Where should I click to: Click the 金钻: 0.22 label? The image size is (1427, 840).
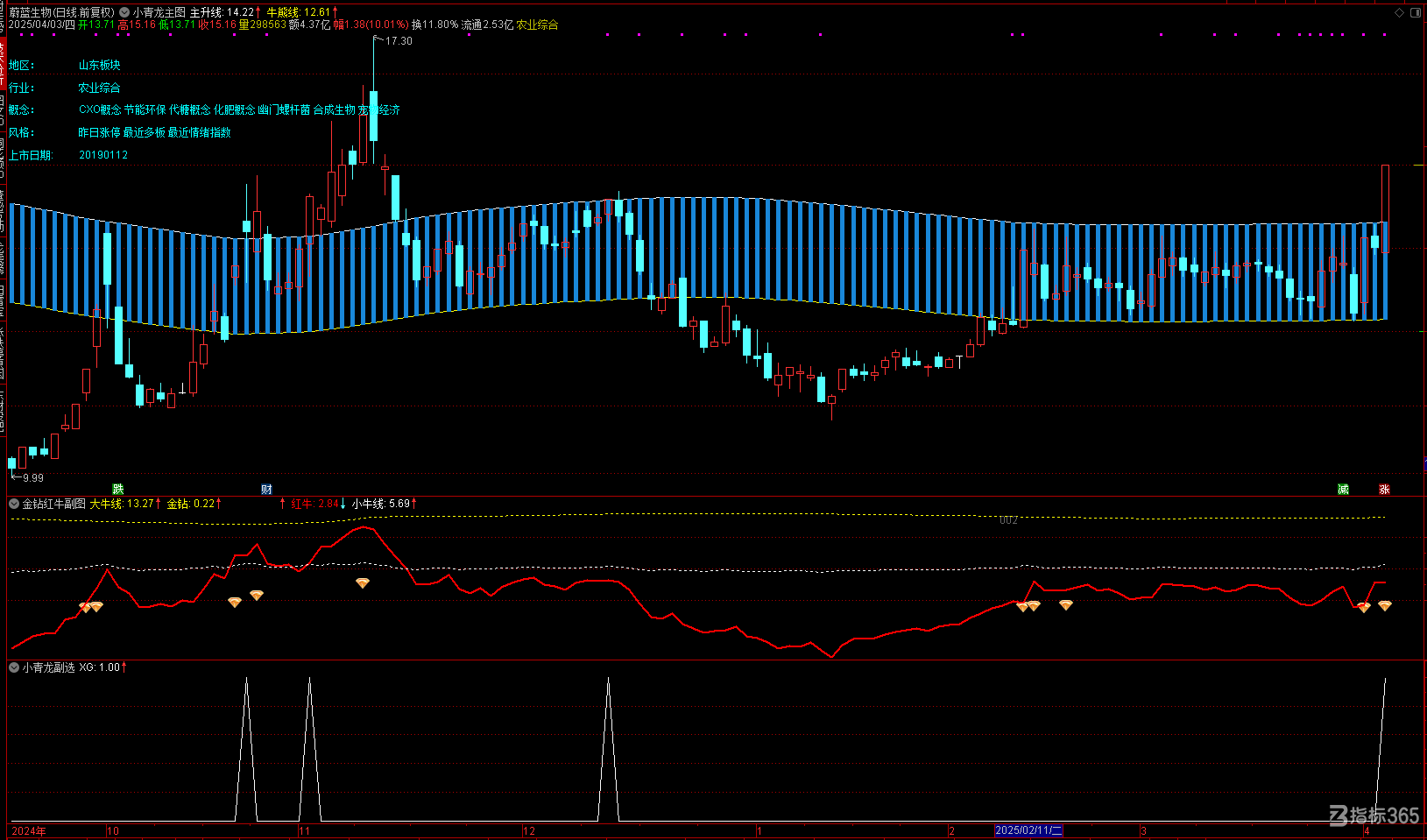(191, 504)
